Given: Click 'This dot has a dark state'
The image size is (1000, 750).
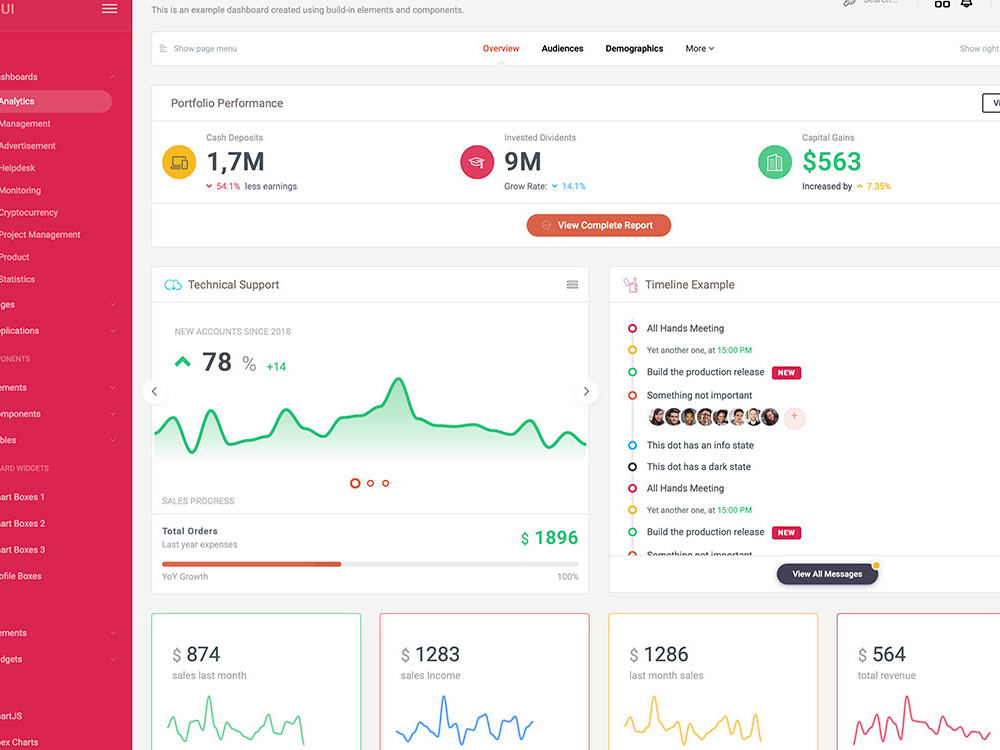Looking at the screenshot, I should coord(698,467).
